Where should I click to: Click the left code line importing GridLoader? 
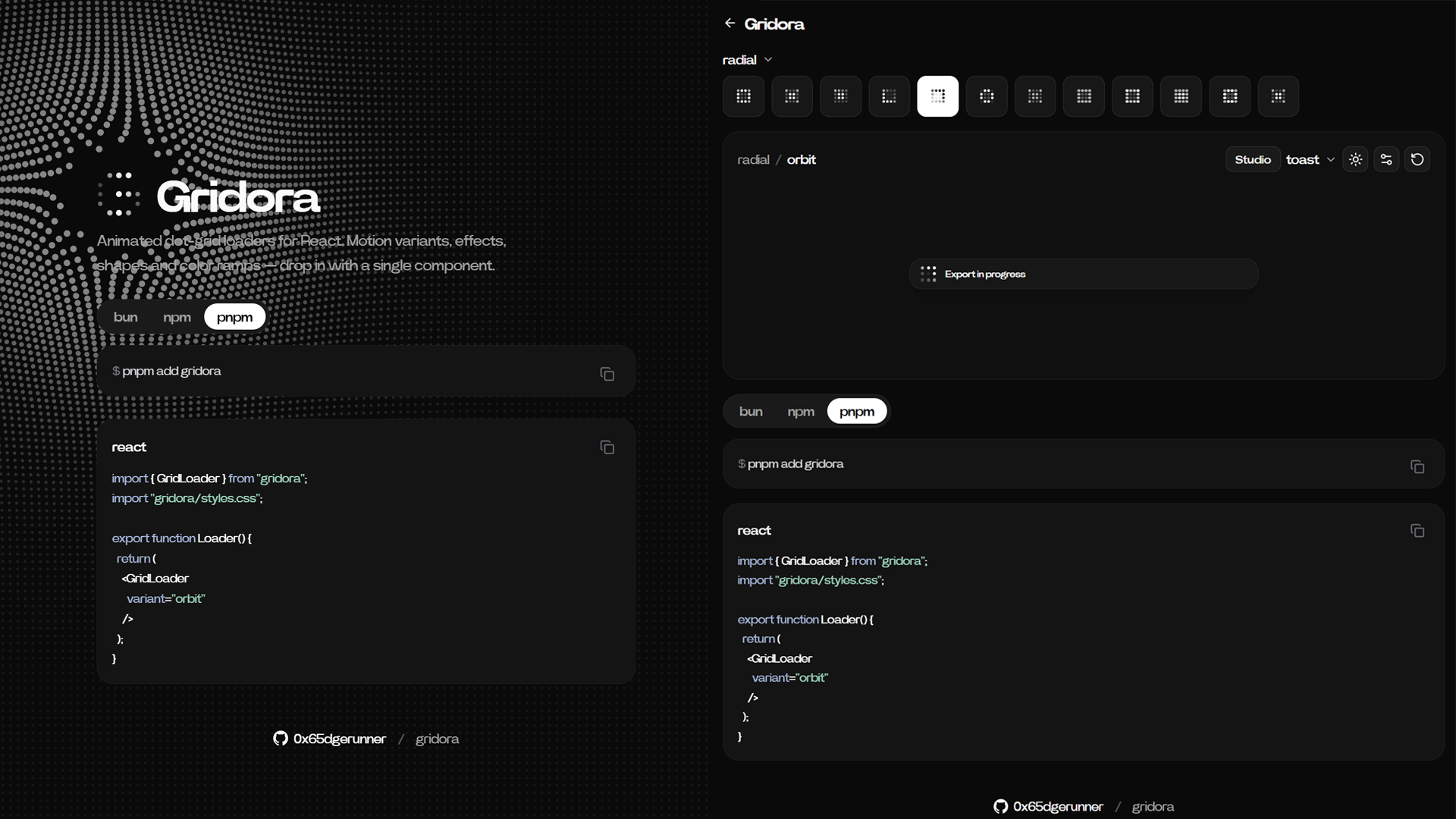209,478
